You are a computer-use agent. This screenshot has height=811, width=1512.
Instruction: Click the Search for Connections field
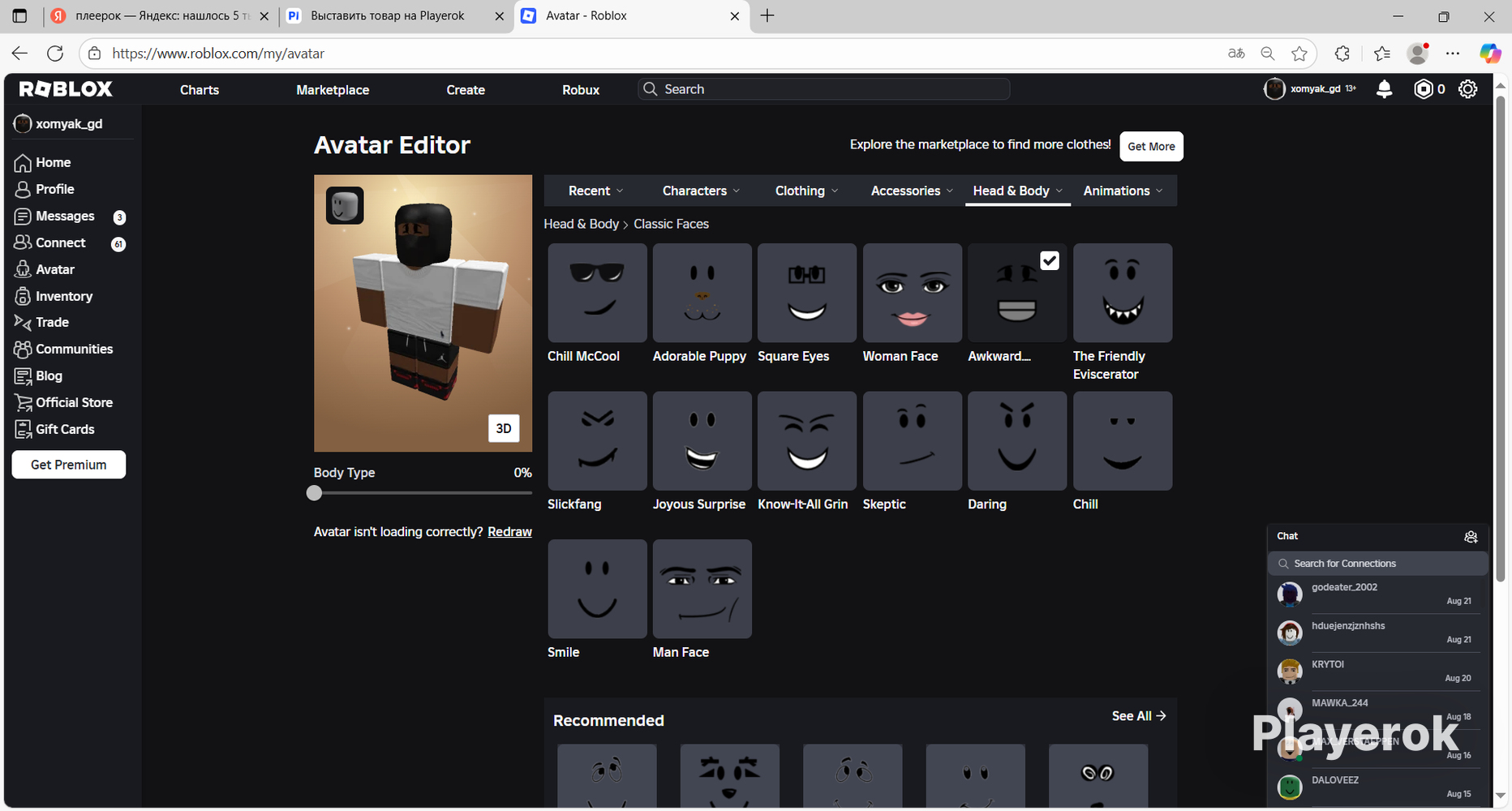pos(1377,564)
